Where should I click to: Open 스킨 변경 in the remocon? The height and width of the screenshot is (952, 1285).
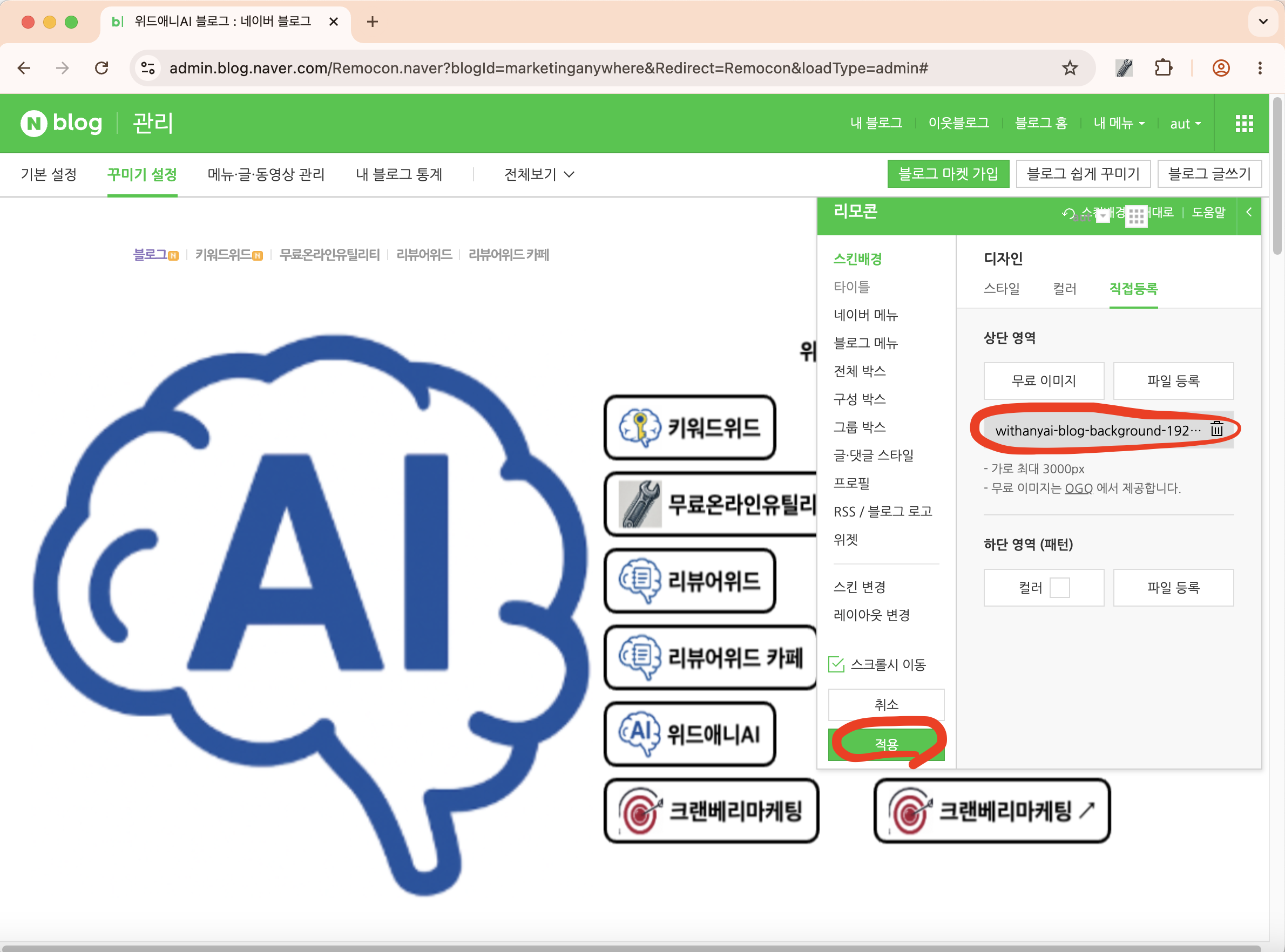point(860,587)
